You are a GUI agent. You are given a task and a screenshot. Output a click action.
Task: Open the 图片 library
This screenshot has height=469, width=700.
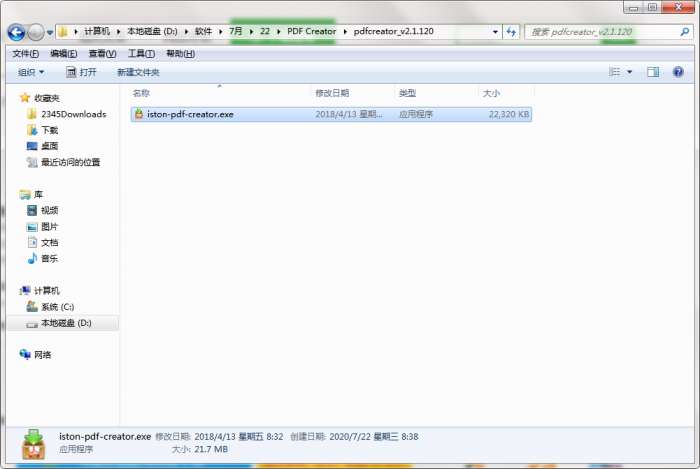tap(50, 227)
